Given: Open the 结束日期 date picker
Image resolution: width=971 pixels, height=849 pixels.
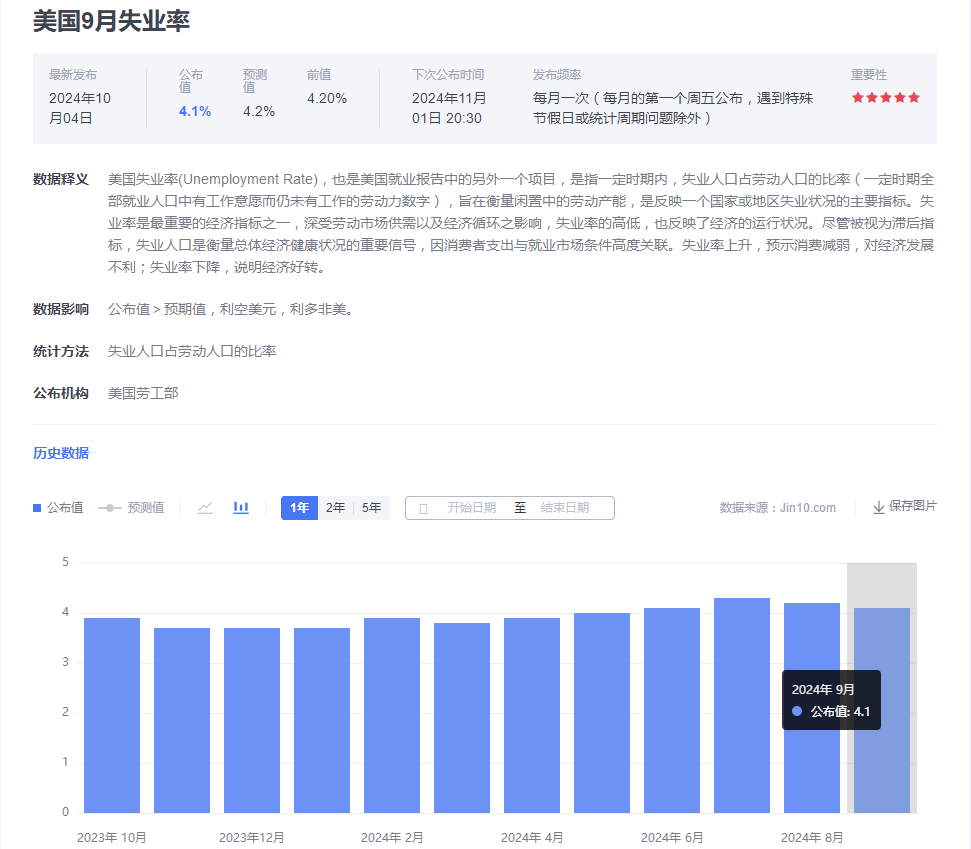Looking at the screenshot, I should click(x=565, y=508).
